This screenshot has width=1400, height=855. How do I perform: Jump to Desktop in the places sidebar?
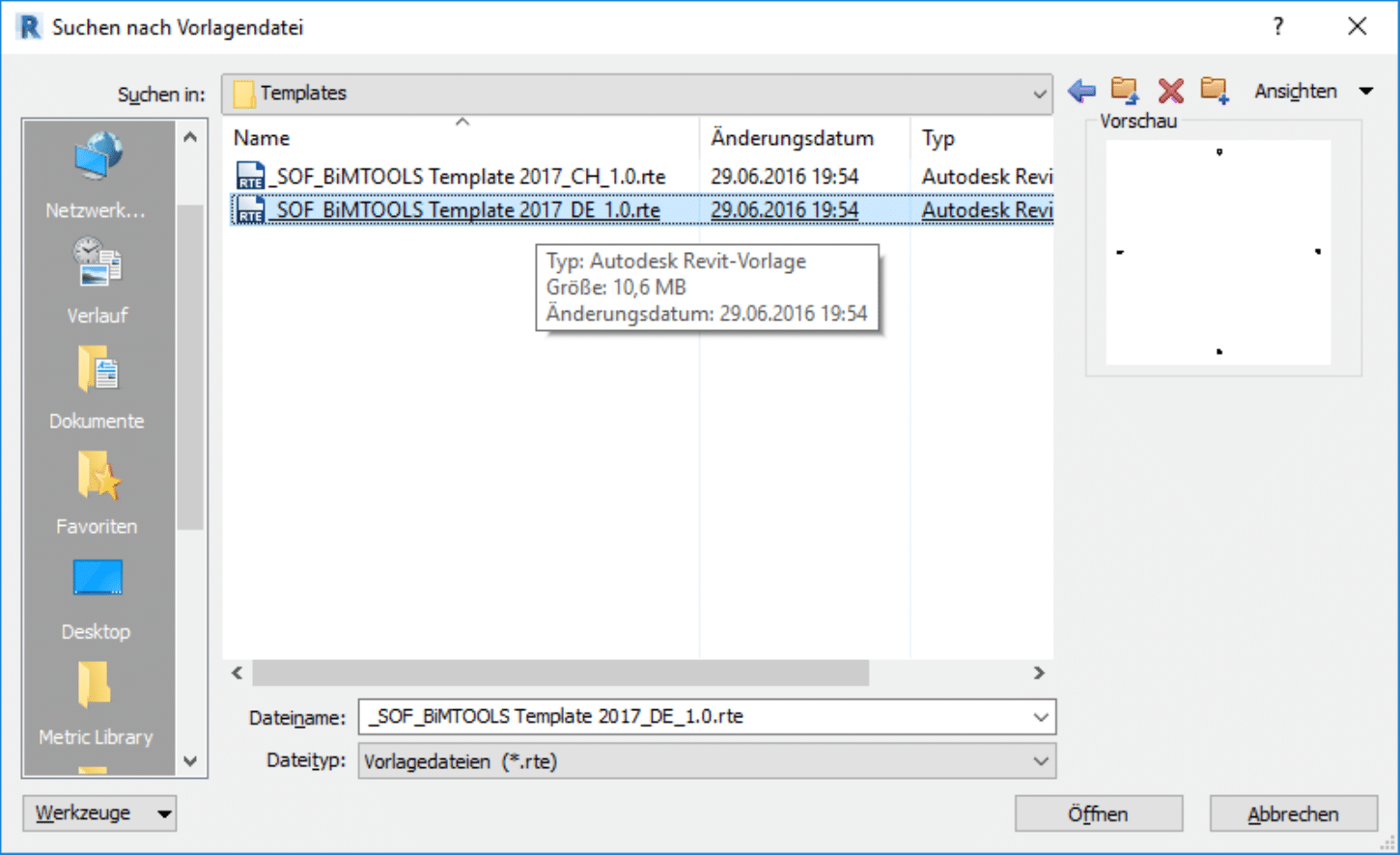pyautogui.click(x=97, y=598)
